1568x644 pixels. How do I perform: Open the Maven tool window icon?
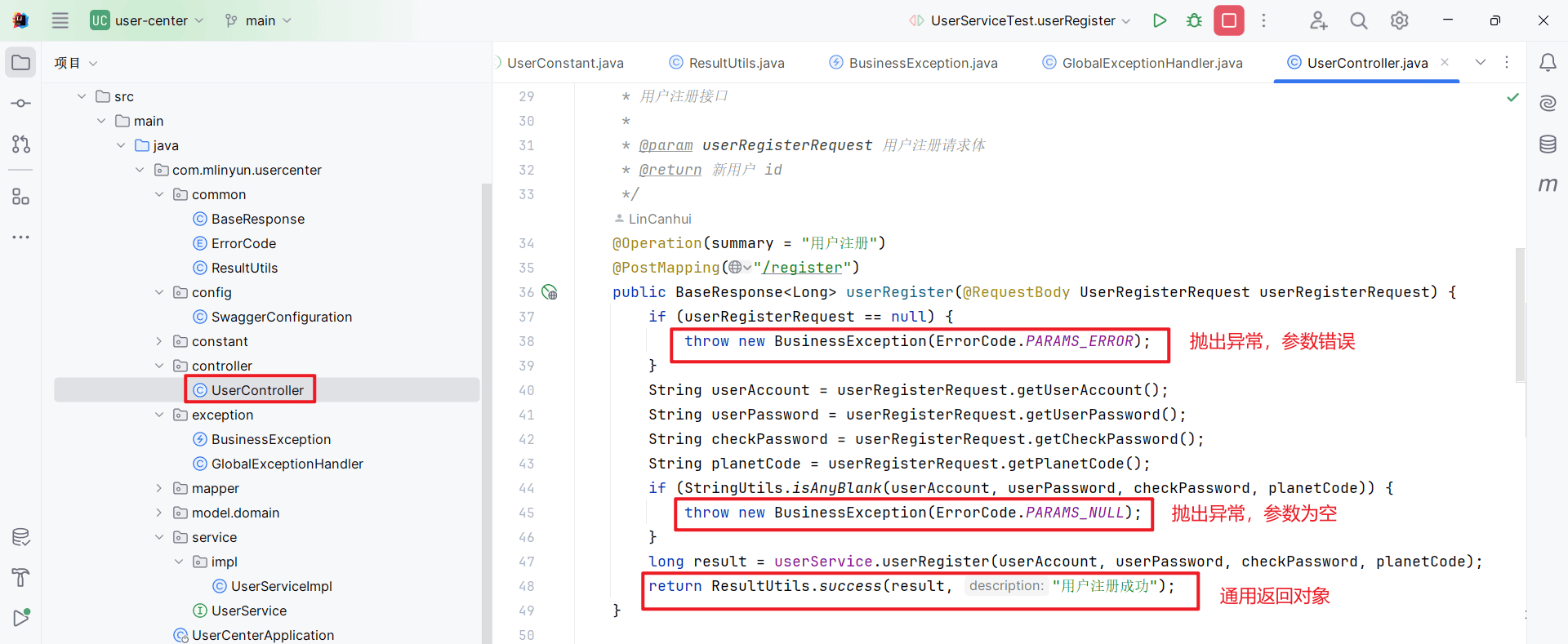[1548, 185]
